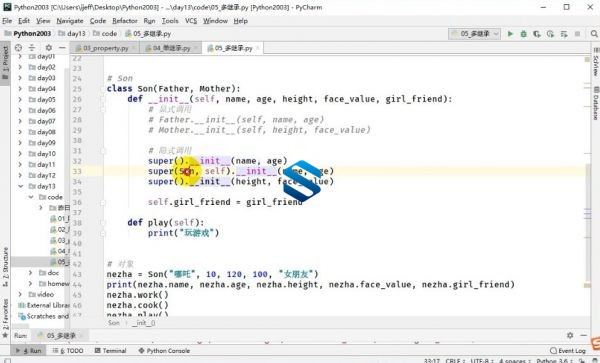Viewport: 600px width, 363px height.
Task: Expand the day05 folder
Action: [20, 99]
